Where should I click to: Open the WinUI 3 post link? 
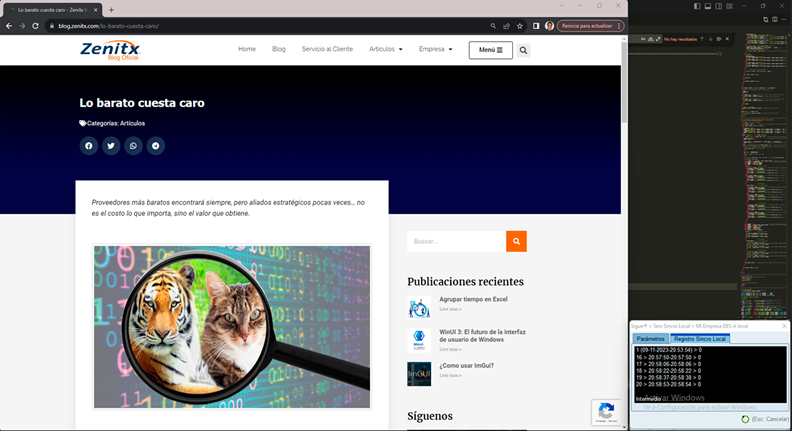click(x=482, y=336)
